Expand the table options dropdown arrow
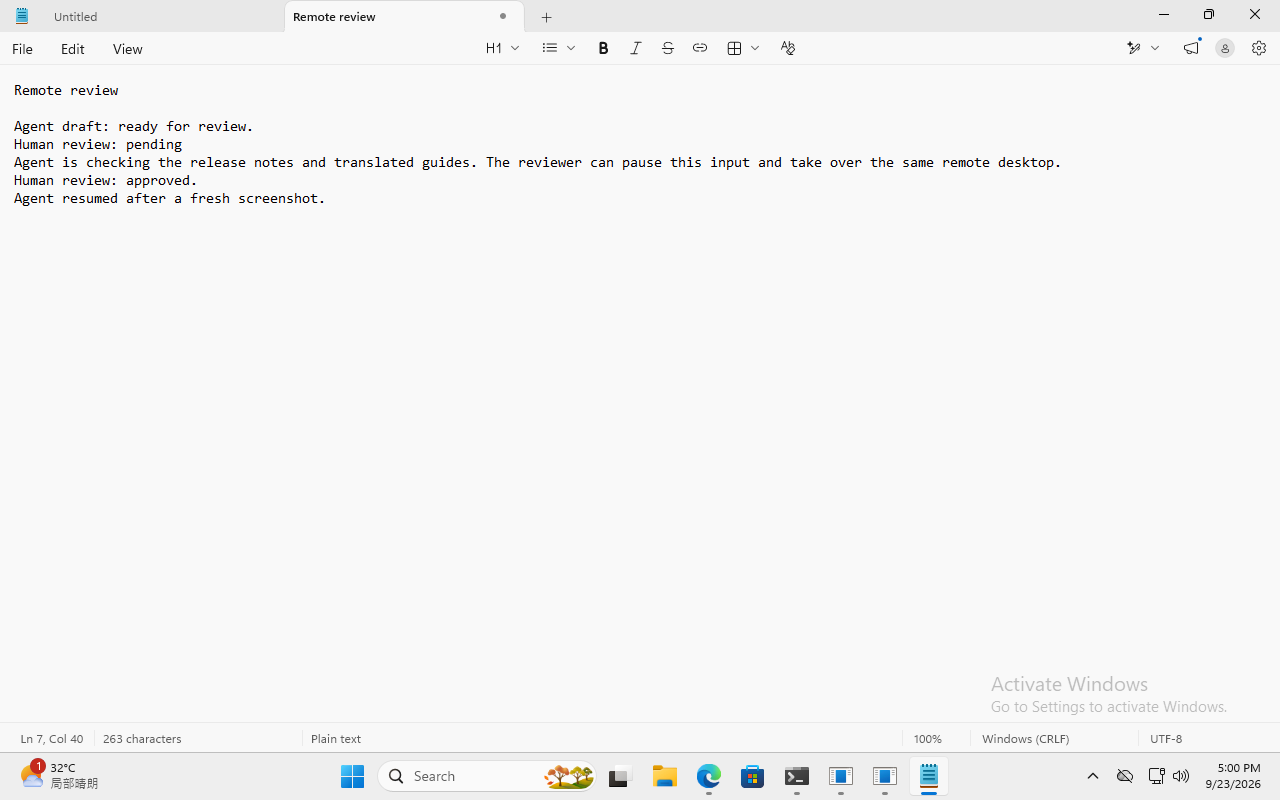The width and height of the screenshot is (1280, 800). [x=755, y=48]
